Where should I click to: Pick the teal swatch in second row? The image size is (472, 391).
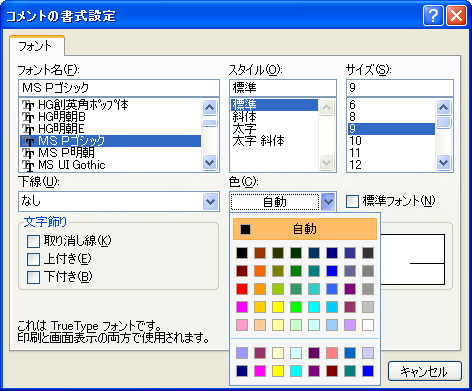click(314, 271)
